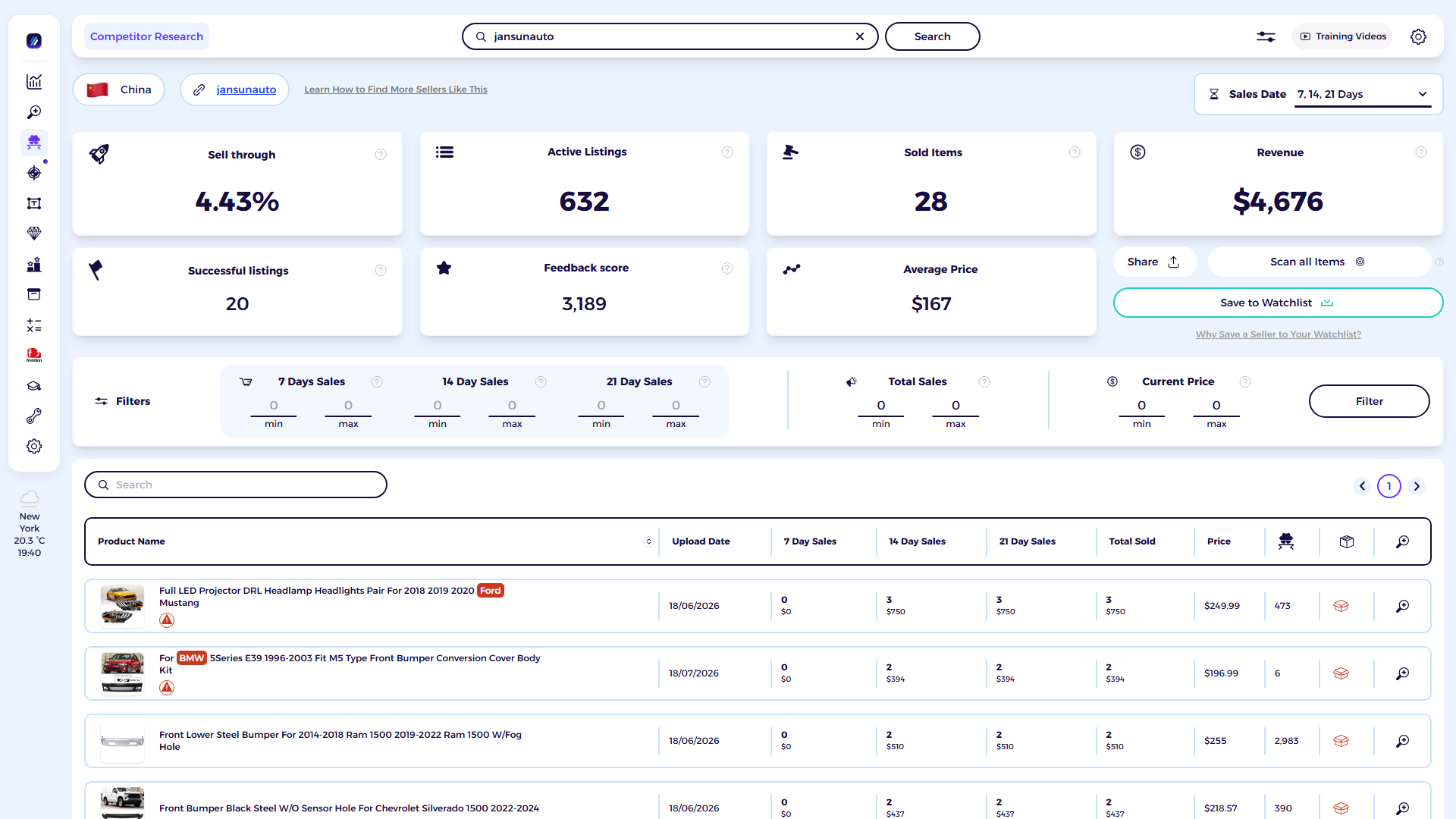Open the store archive sidebar icon
Viewport: 1456px width, 819px height.
pos(34,294)
